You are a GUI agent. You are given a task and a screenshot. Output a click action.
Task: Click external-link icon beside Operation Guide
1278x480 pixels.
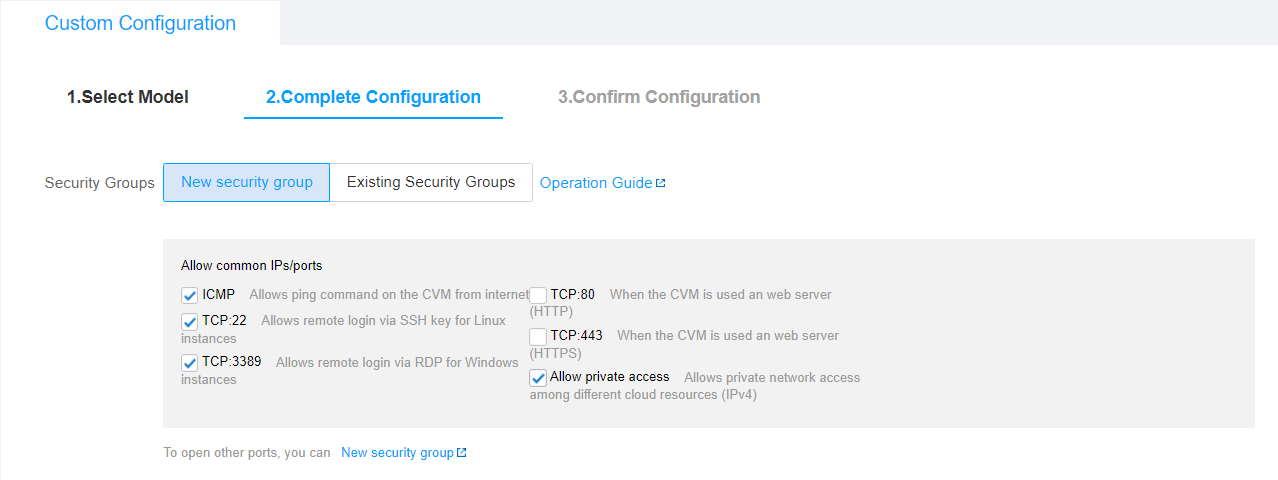660,183
